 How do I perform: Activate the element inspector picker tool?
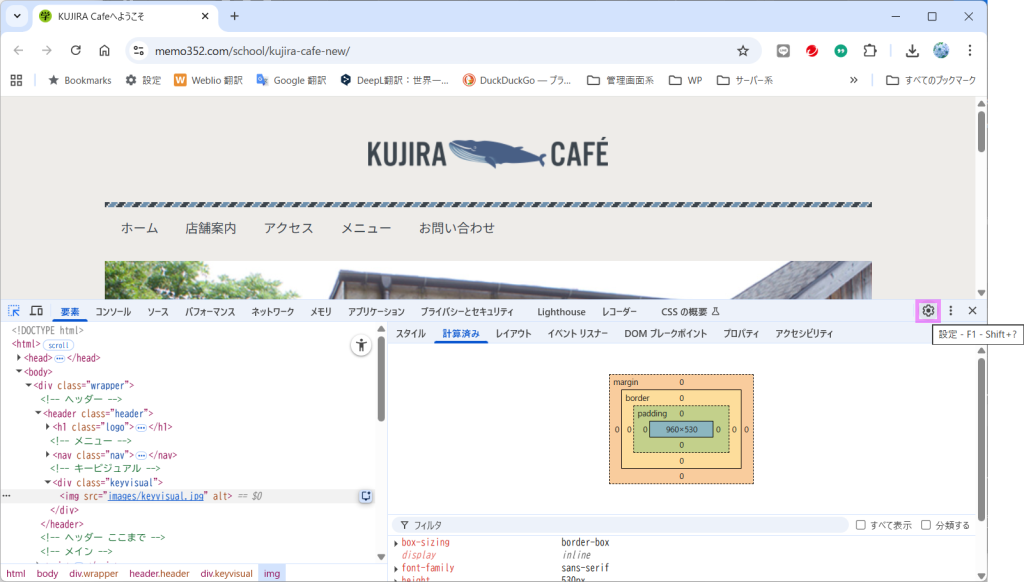pos(15,312)
